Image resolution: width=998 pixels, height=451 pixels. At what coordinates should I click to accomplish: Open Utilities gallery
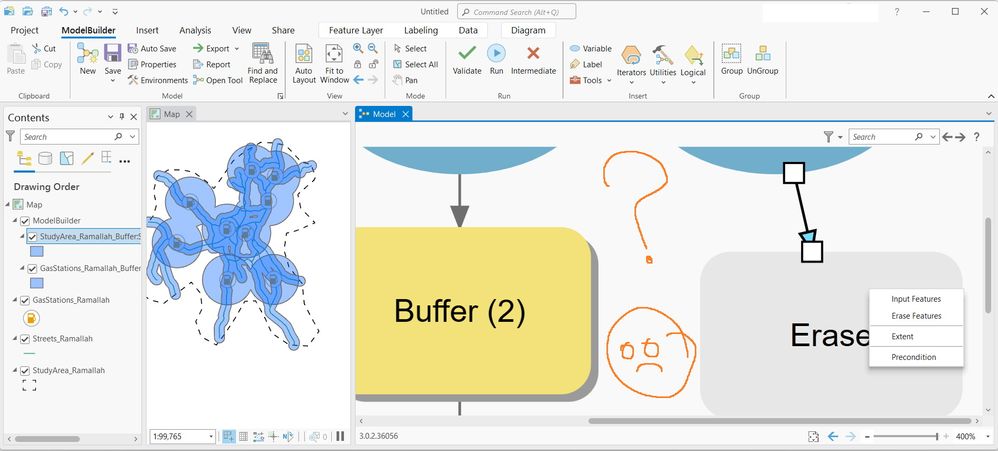663,64
